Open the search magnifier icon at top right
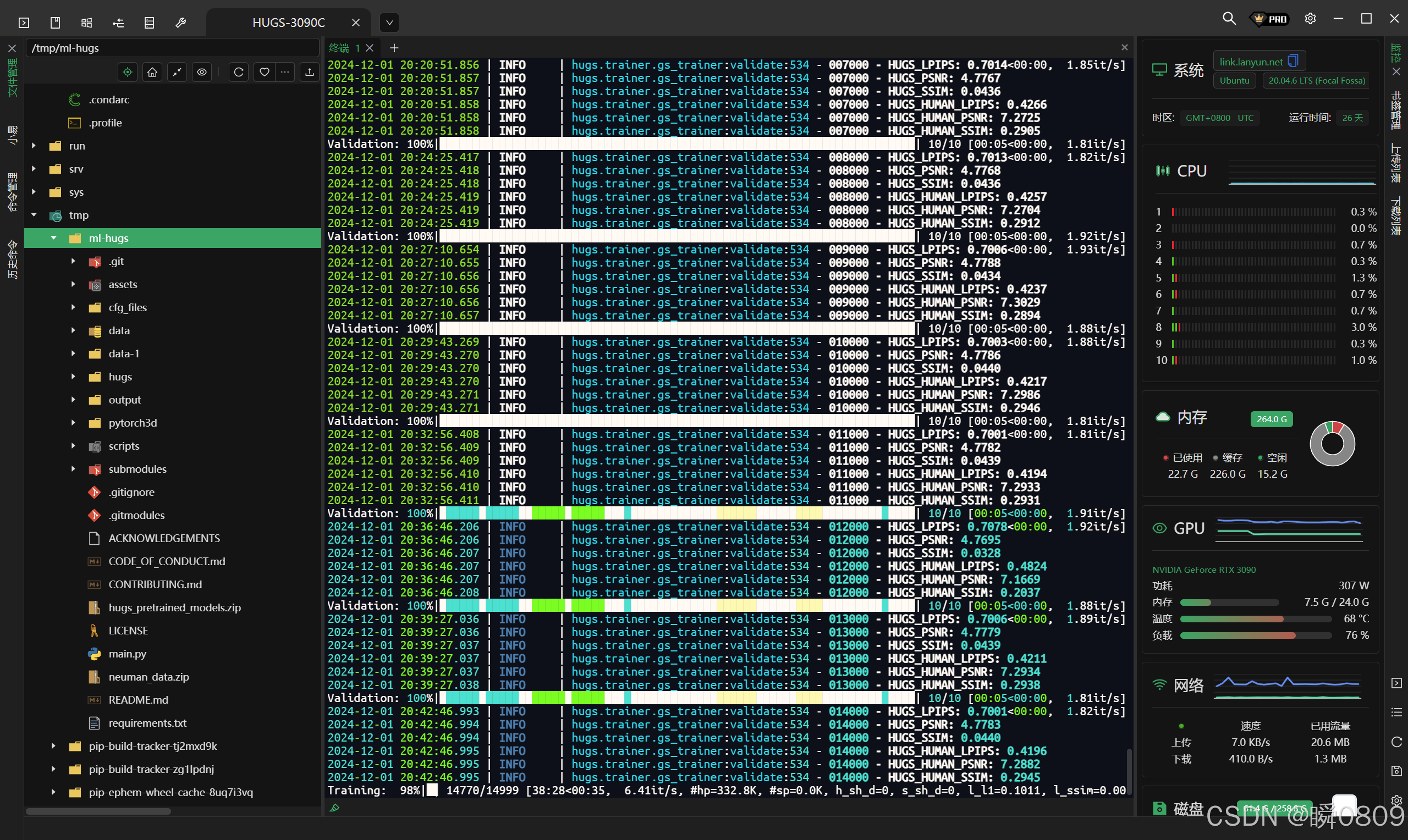 click(x=1229, y=19)
